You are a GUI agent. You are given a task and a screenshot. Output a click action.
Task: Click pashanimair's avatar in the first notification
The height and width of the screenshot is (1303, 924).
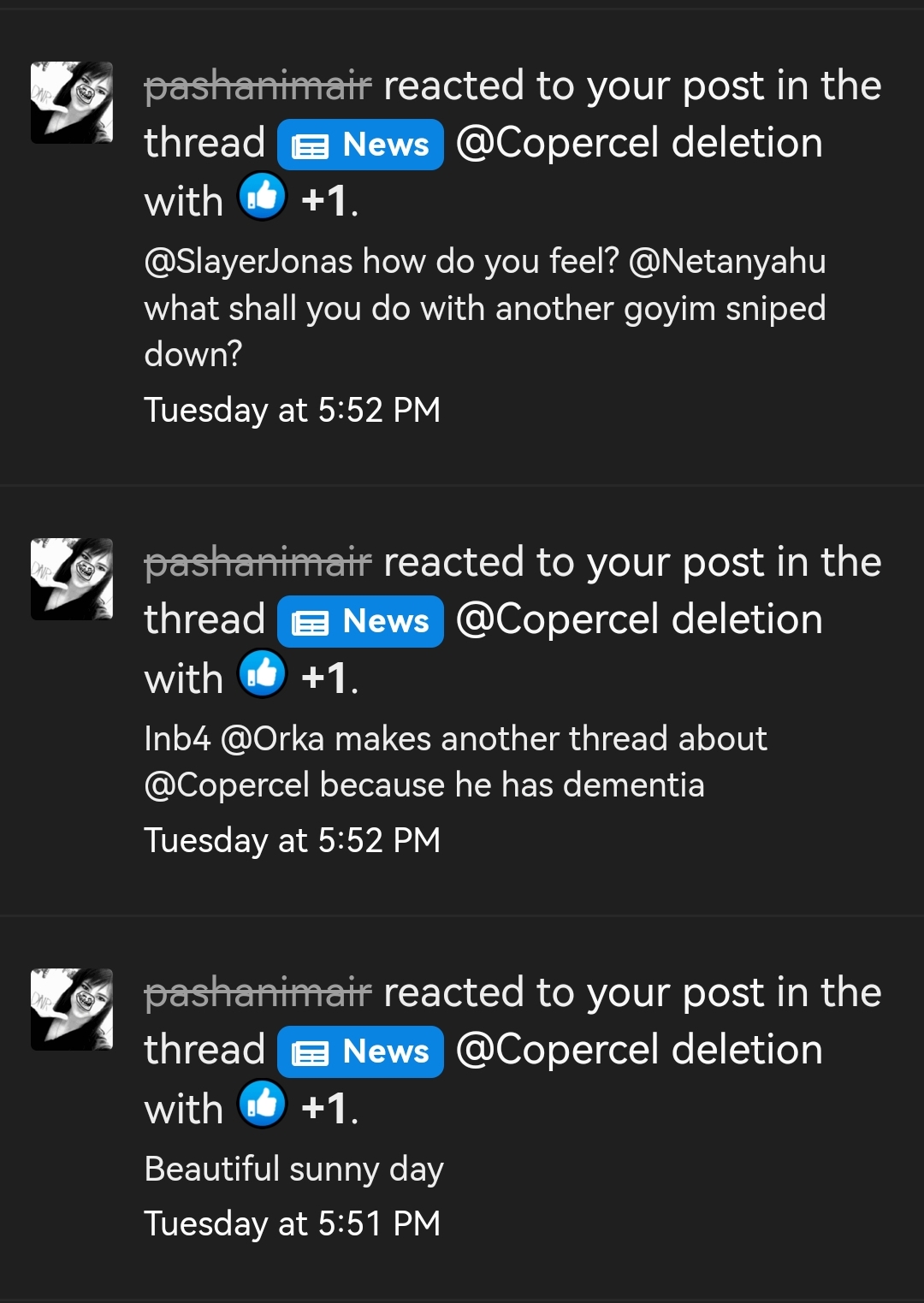[72, 100]
